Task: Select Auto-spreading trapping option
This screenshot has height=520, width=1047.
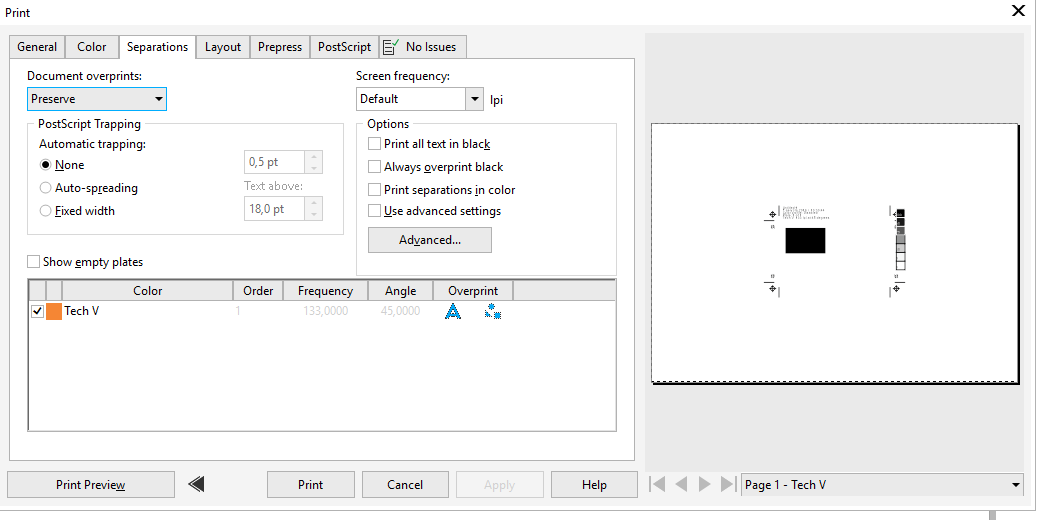Action: [45, 188]
